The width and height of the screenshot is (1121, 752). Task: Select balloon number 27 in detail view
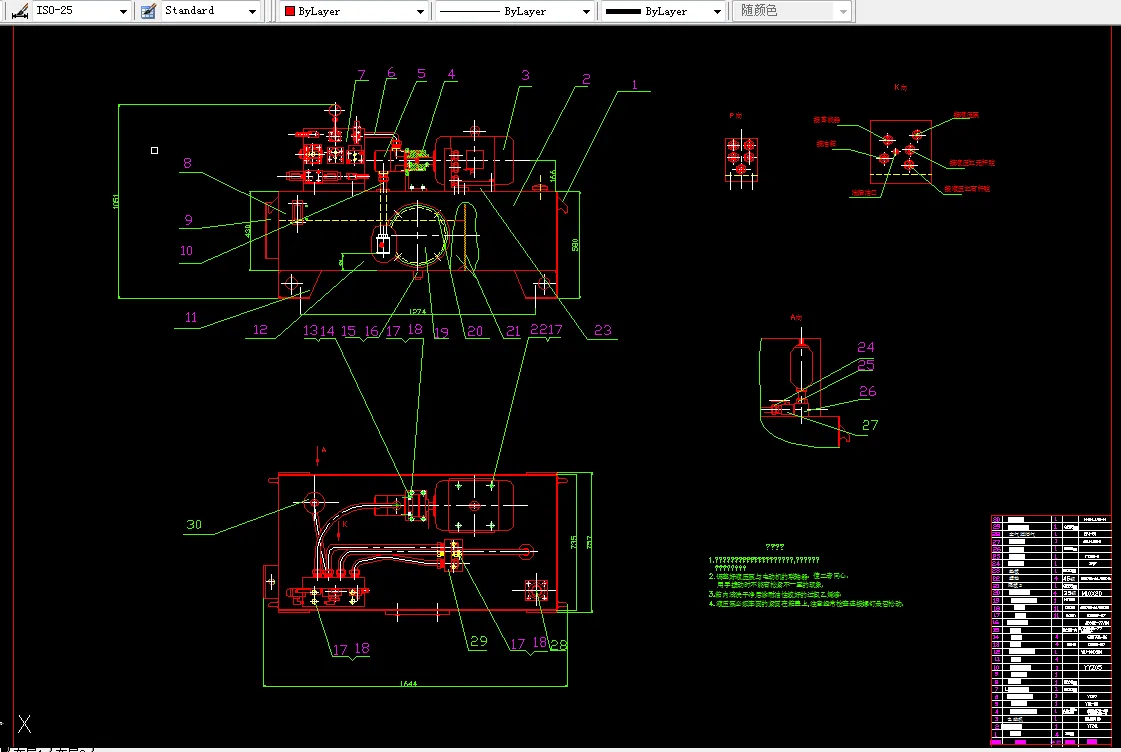point(870,425)
